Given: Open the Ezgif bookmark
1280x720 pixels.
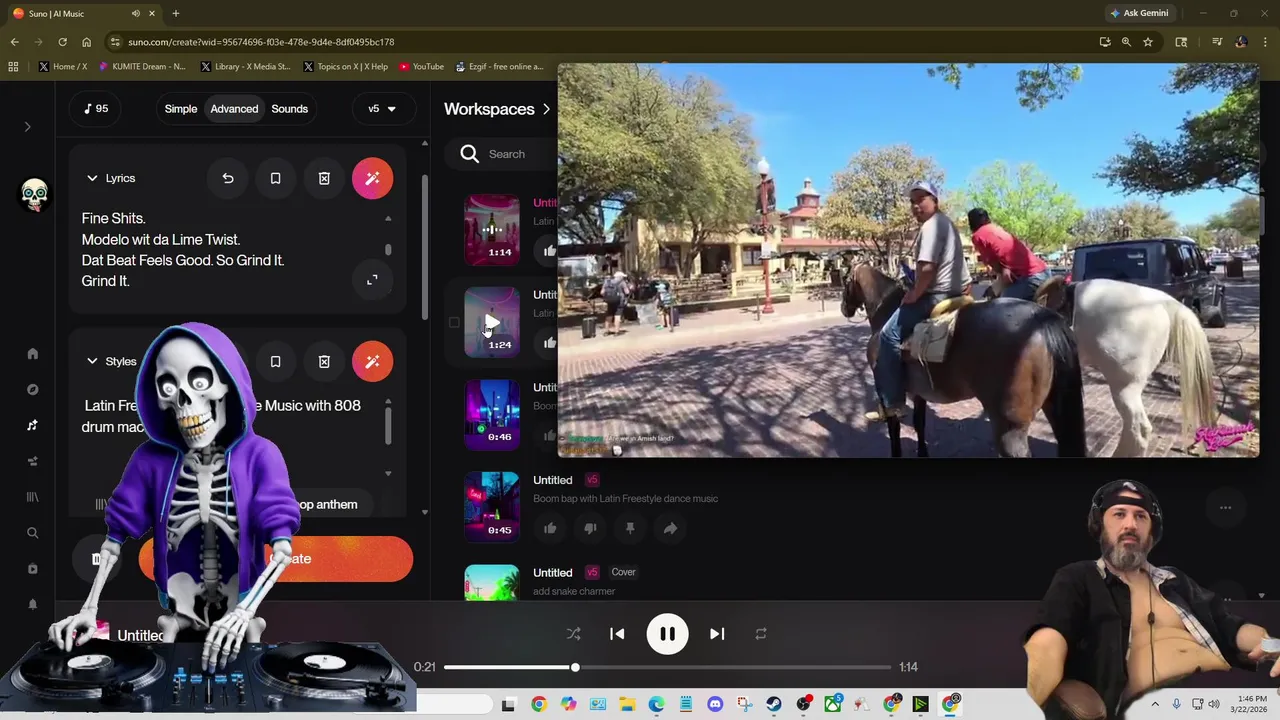Looking at the screenshot, I should click(499, 67).
